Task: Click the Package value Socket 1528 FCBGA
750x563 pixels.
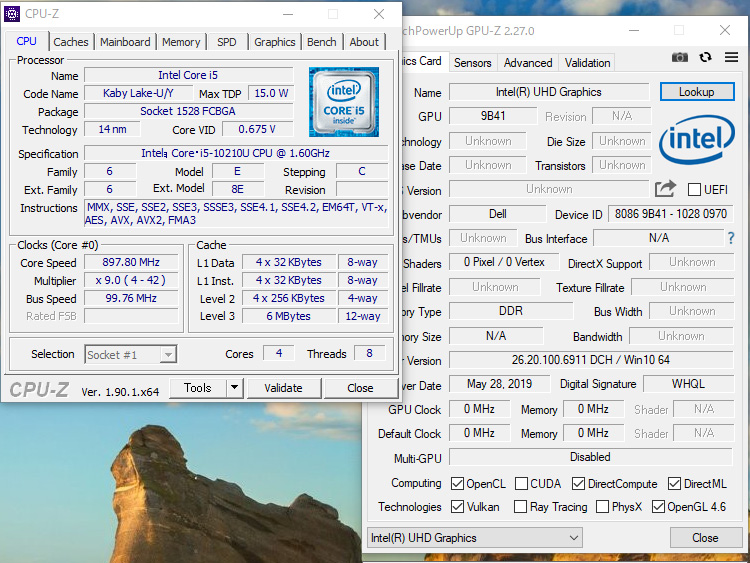Action: (188, 111)
